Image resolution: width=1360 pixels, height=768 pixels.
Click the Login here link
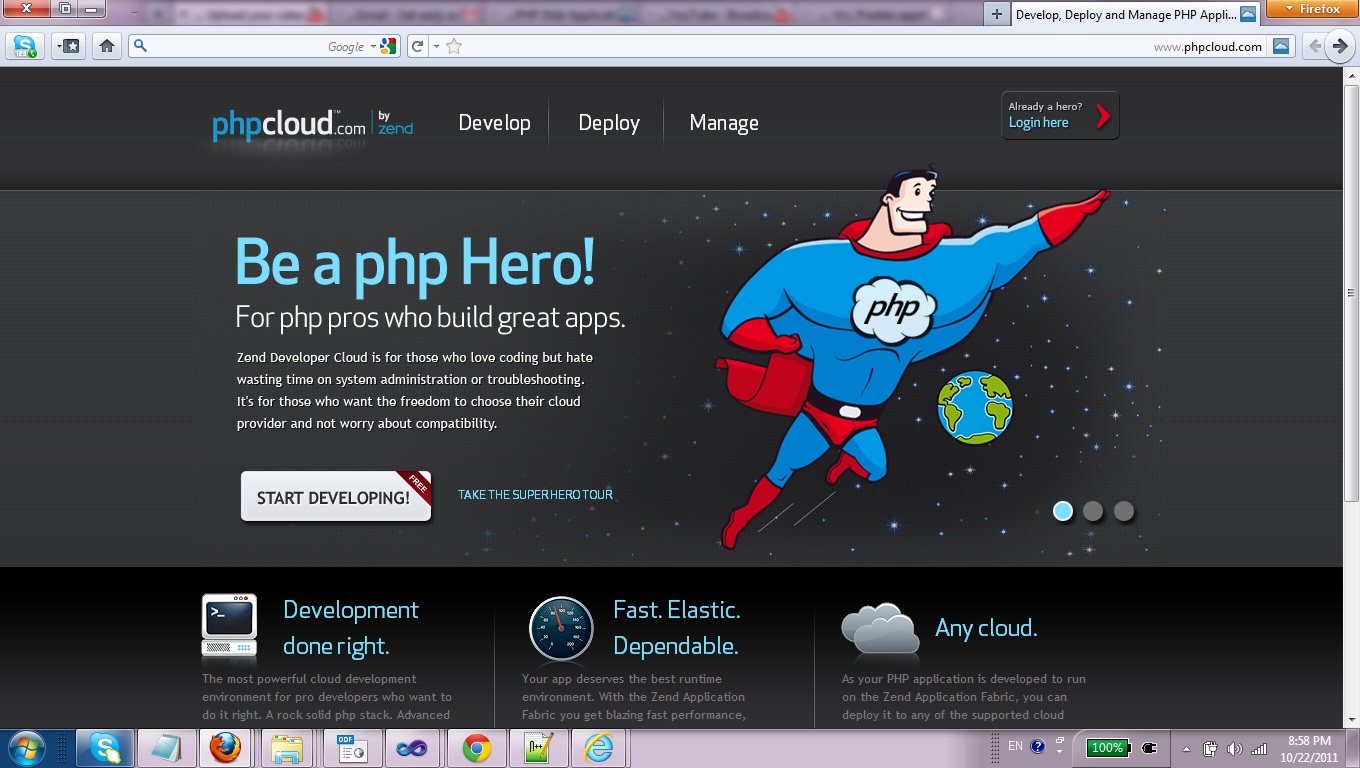(1038, 123)
